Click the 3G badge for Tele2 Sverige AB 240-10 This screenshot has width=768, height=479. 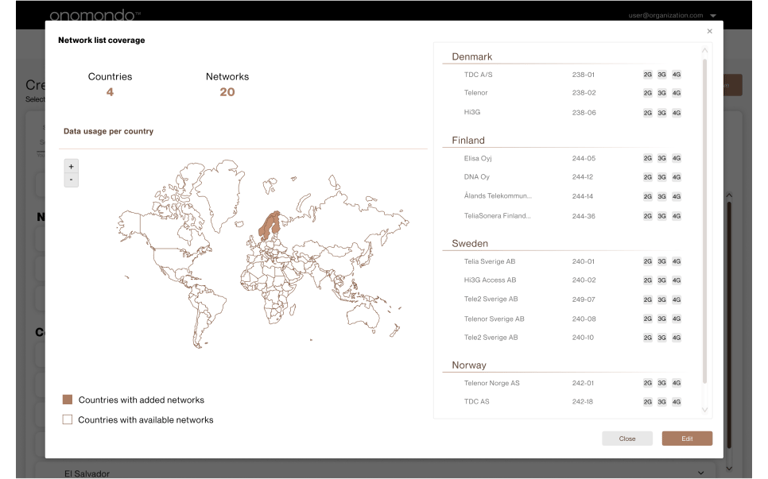pos(662,338)
